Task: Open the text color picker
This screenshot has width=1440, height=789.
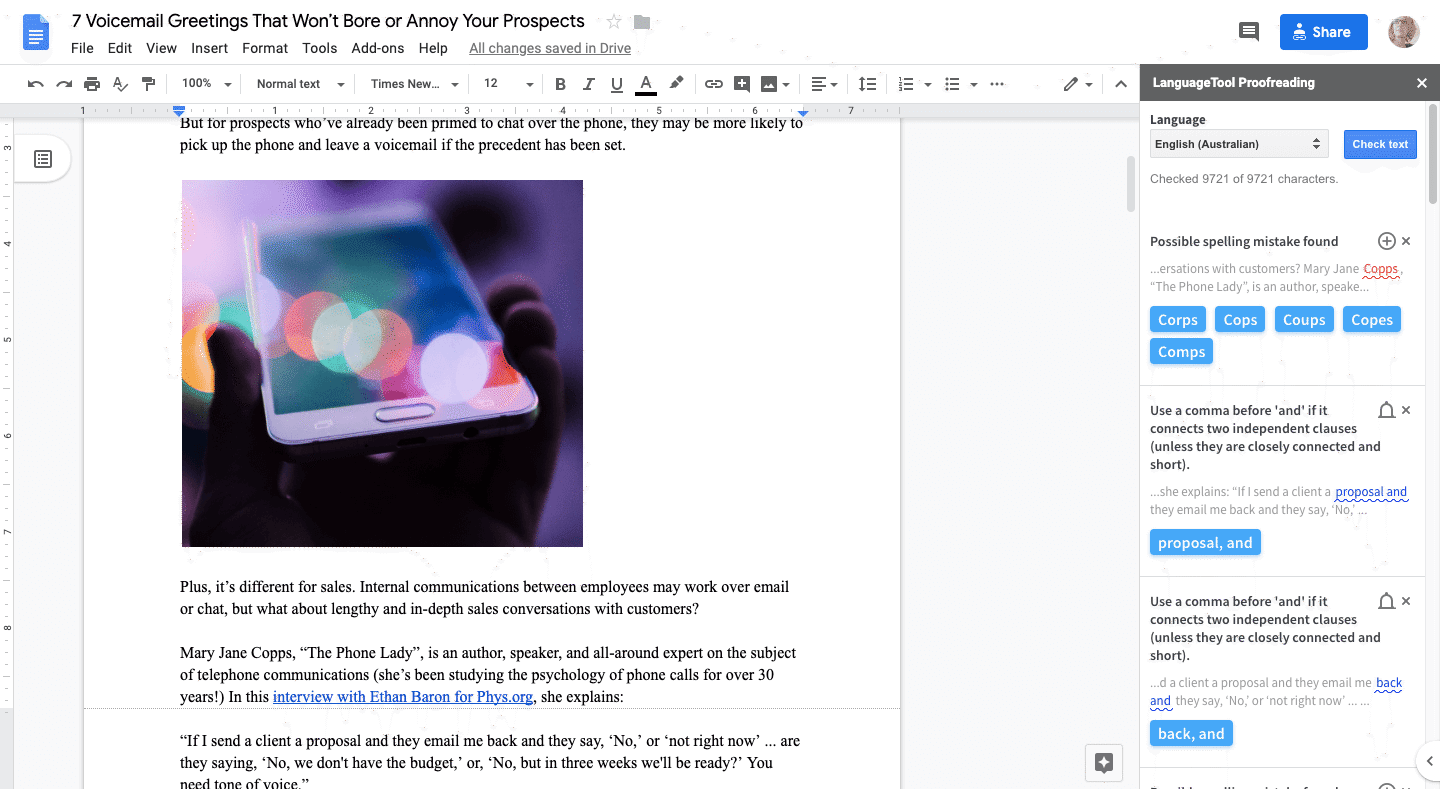Action: click(x=646, y=84)
